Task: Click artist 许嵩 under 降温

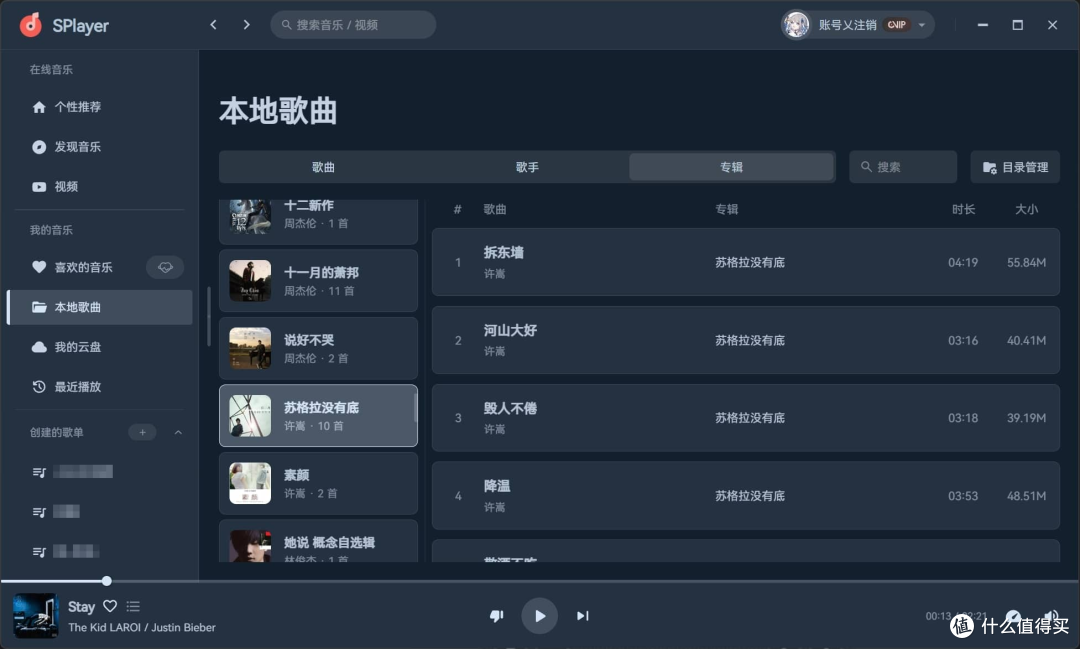Action: click(495, 507)
